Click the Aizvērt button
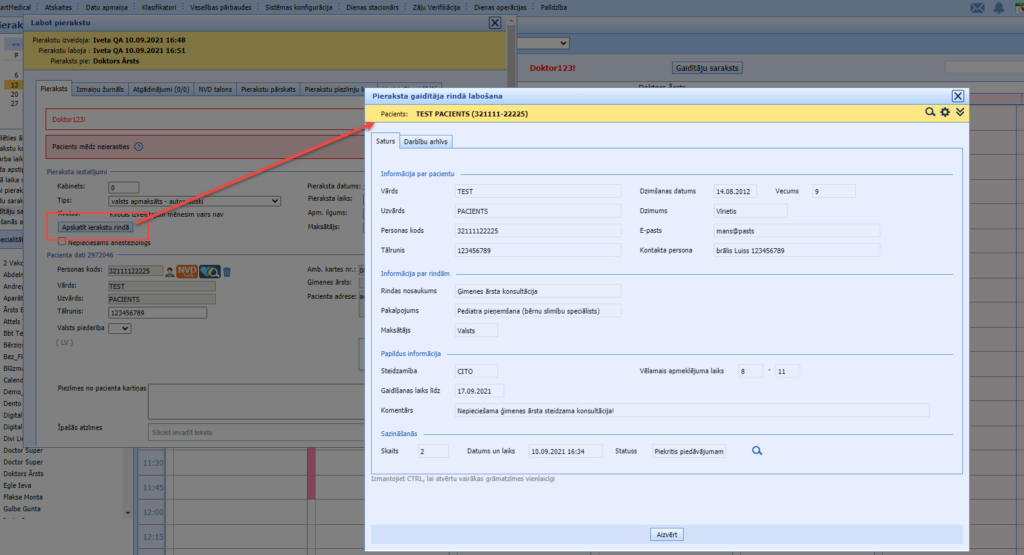Viewport: 1024px width, 555px height. click(x=666, y=534)
